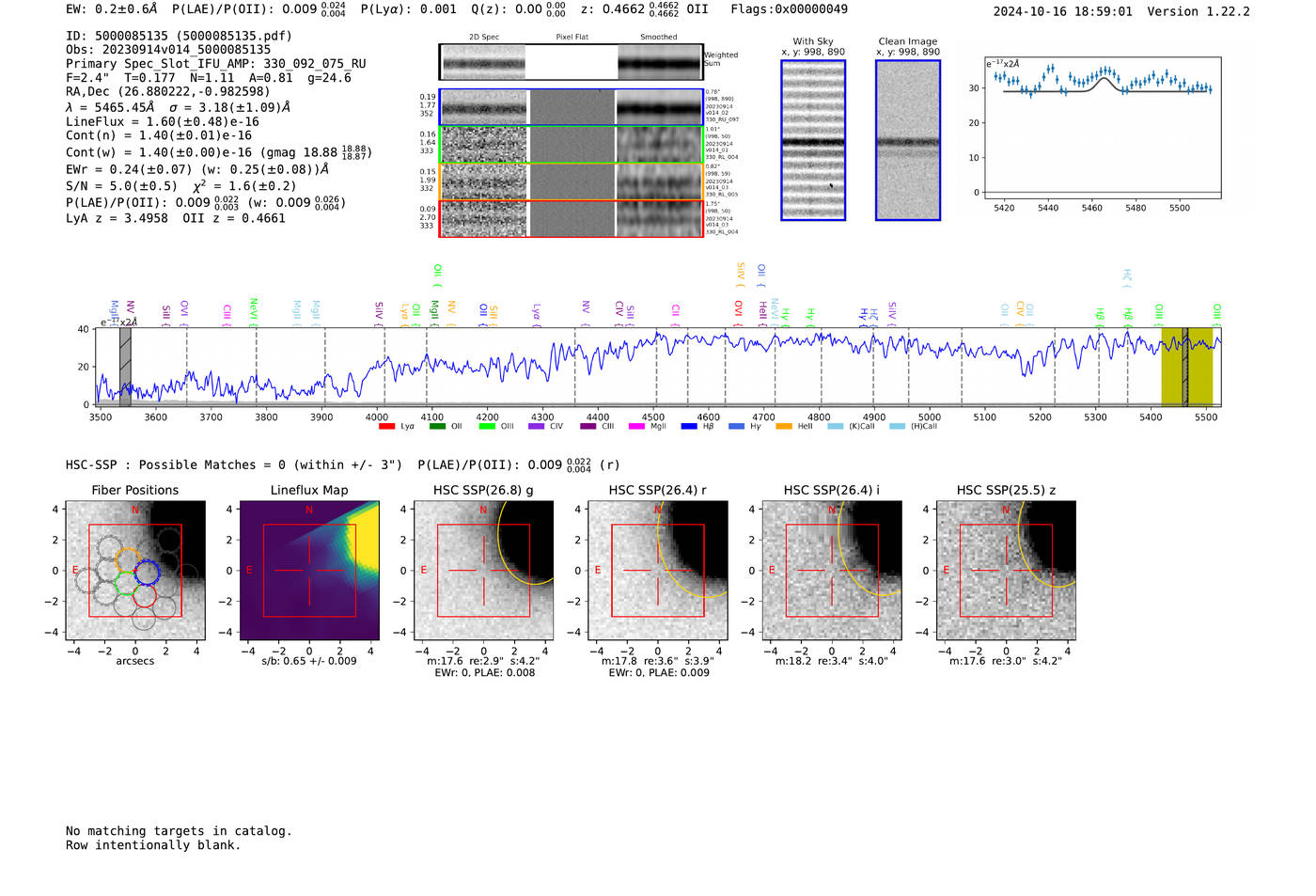
Task: Click the LineFlux = 1.60(±0.48)e-16 text
Action: [163, 121]
